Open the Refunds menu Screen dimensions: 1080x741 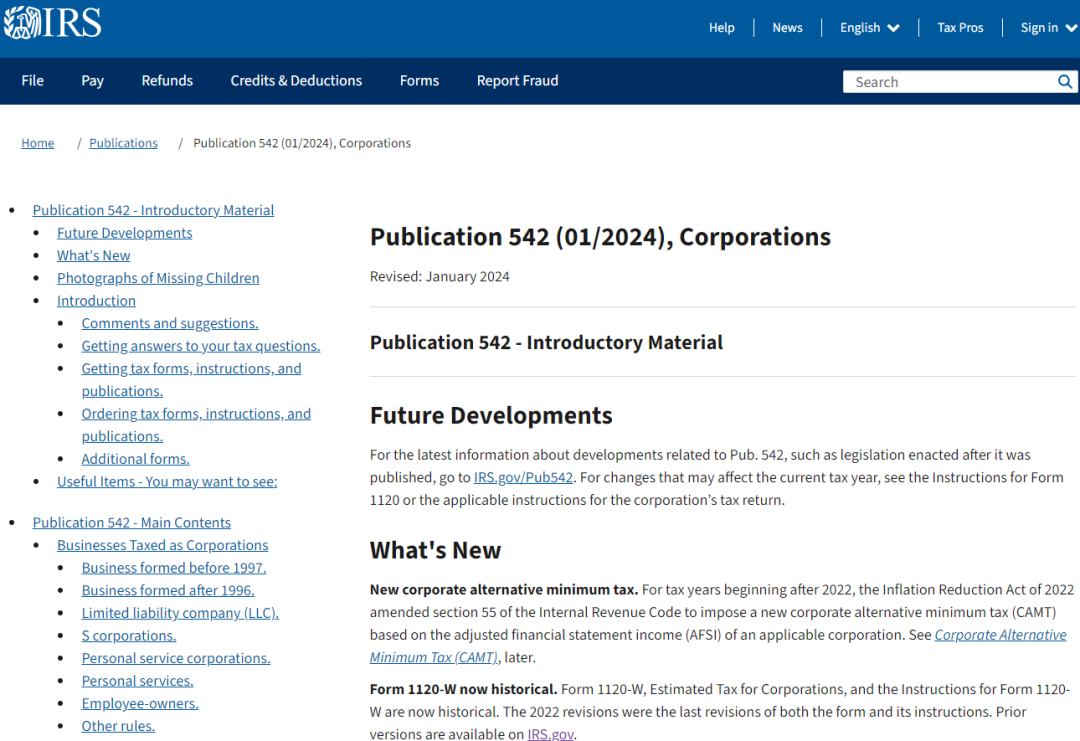167,81
